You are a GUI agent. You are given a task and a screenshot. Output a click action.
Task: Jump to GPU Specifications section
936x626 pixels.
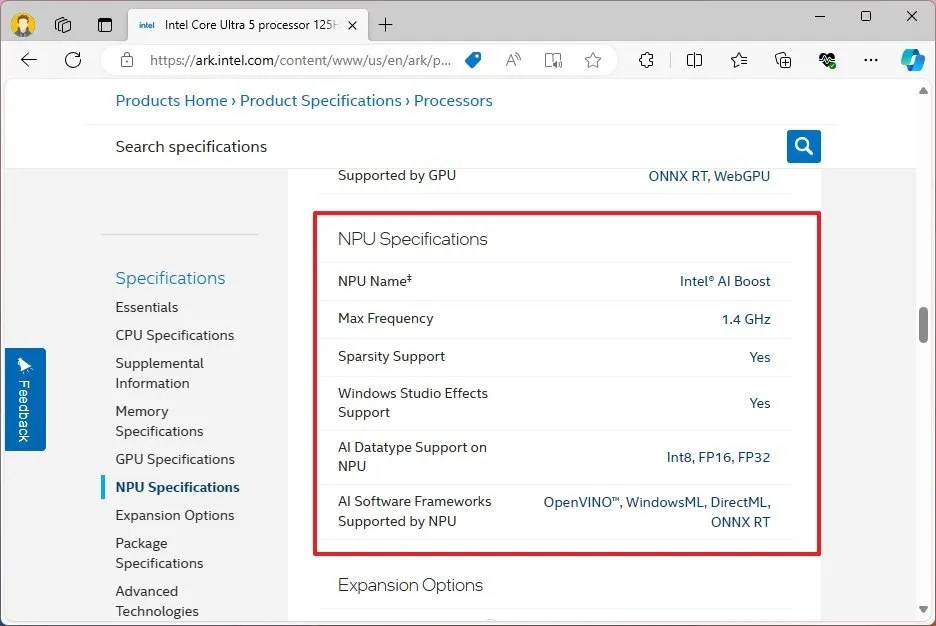pos(175,459)
